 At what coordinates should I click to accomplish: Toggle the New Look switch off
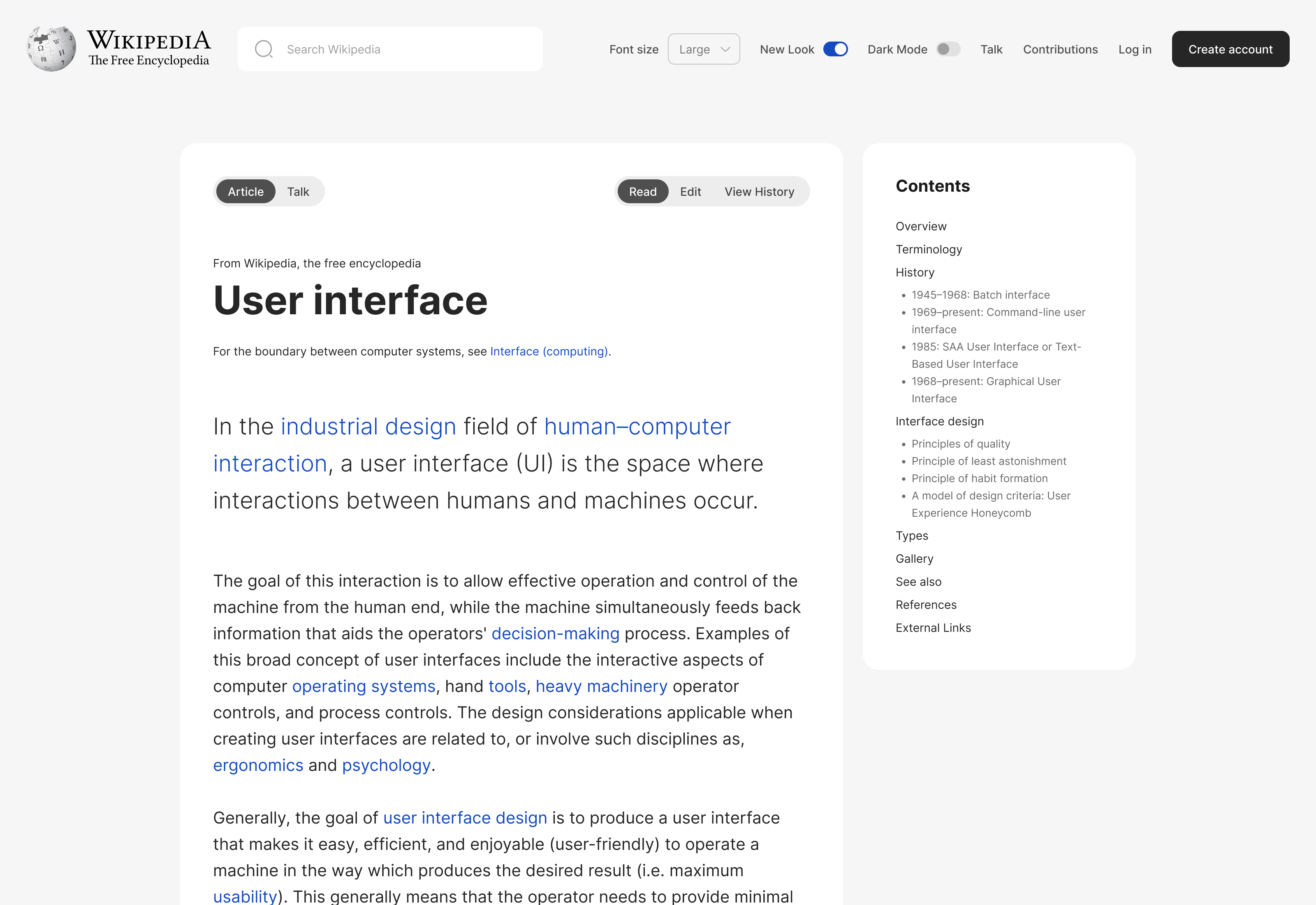click(x=835, y=49)
